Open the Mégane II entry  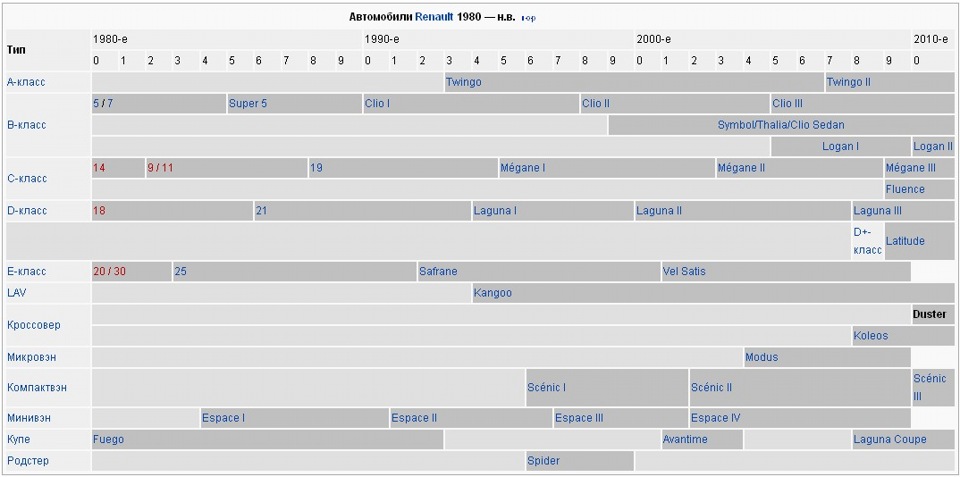[x=741, y=168]
